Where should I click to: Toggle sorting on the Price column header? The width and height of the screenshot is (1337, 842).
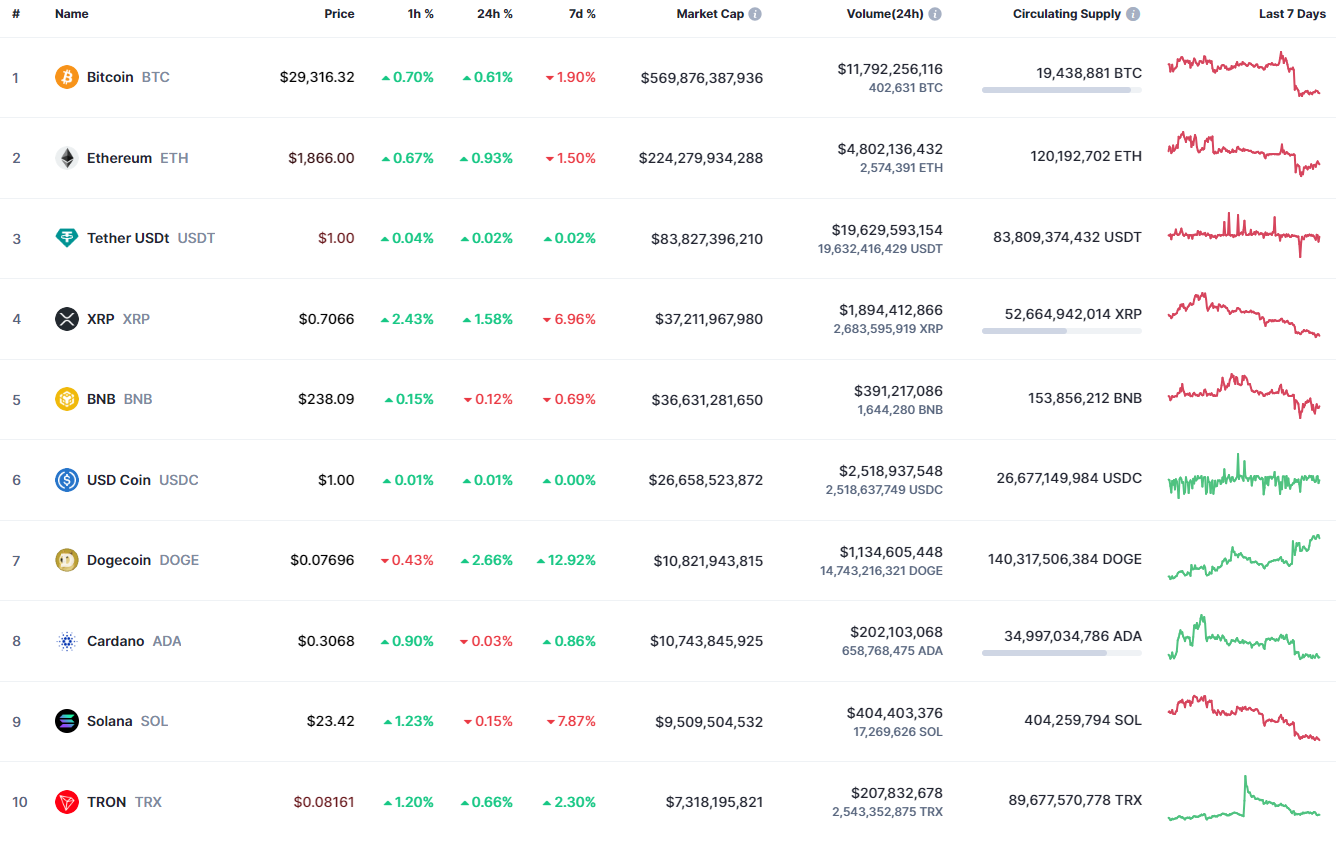click(x=339, y=13)
